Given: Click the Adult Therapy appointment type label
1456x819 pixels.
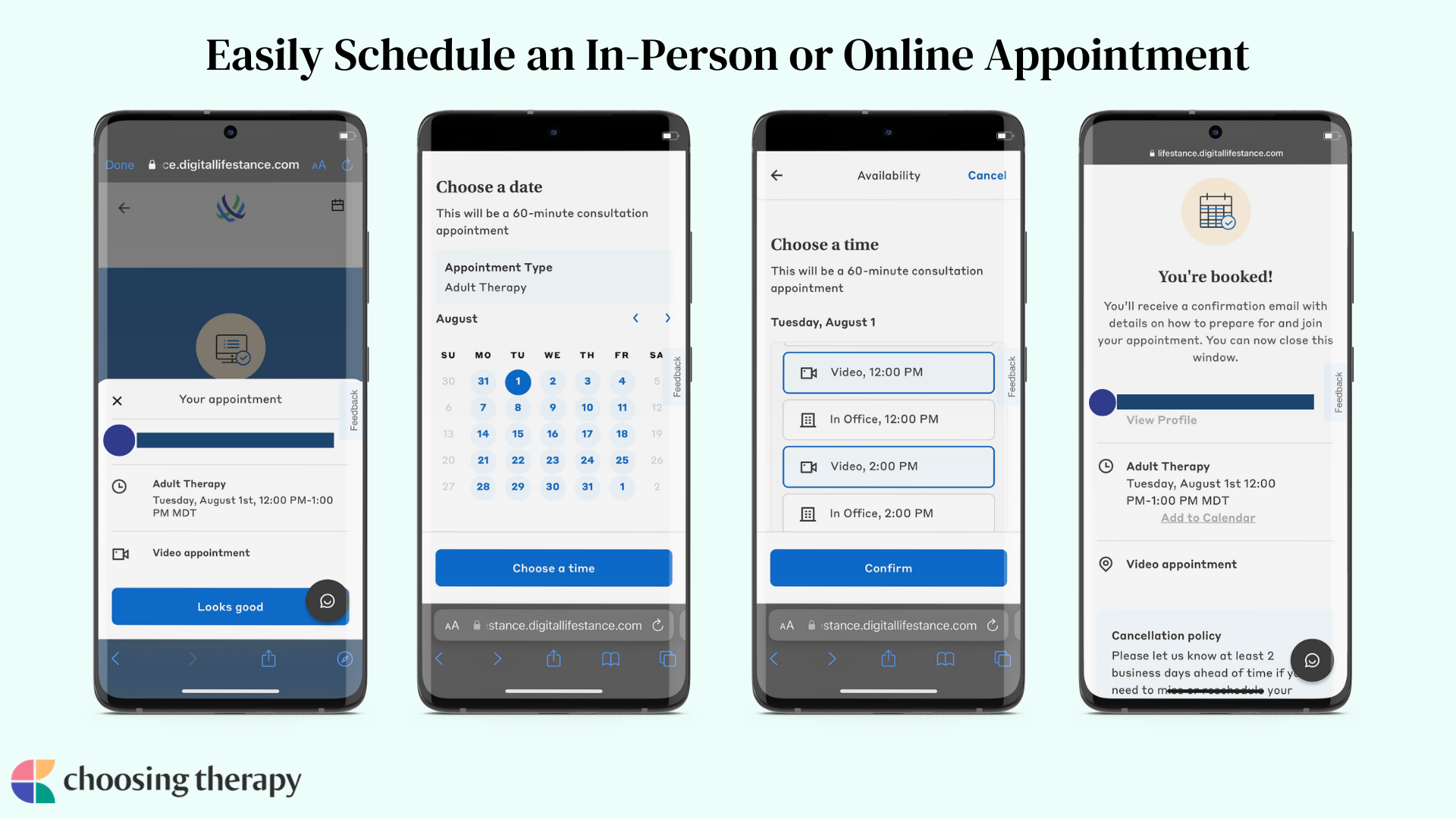Looking at the screenshot, I should (x=485, y=287).
